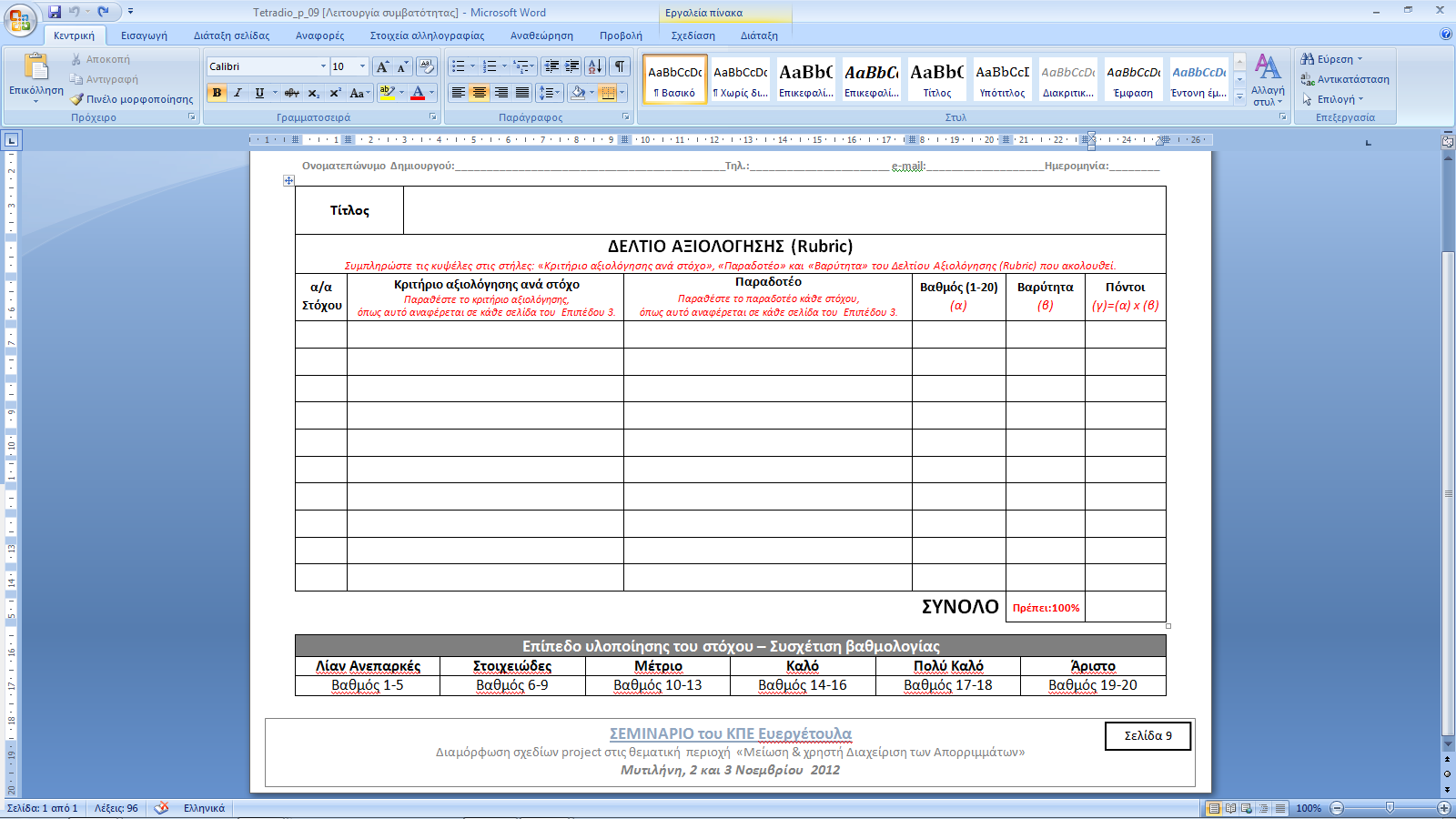Justify the paragraph text
The height and width of the screenshot is (819, 1456).
(x=522, y=93)
